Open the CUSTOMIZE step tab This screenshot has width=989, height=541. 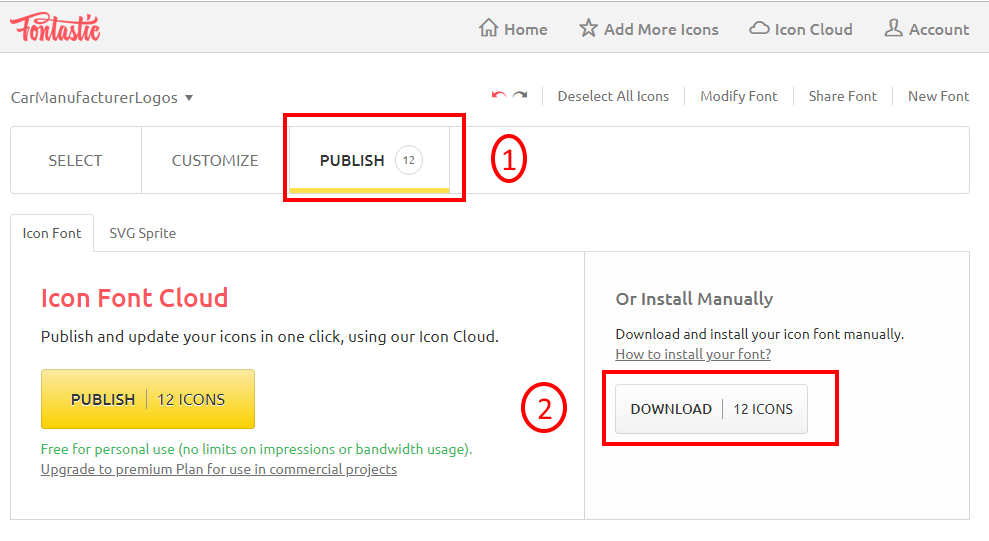(215, 160)
